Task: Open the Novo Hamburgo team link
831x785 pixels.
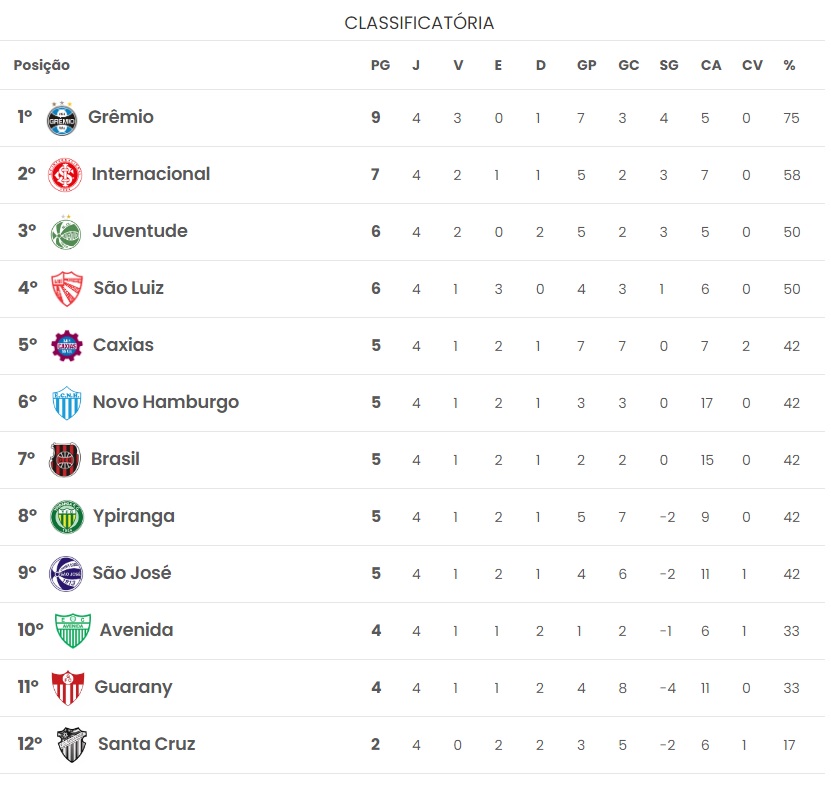Action: 166,402
